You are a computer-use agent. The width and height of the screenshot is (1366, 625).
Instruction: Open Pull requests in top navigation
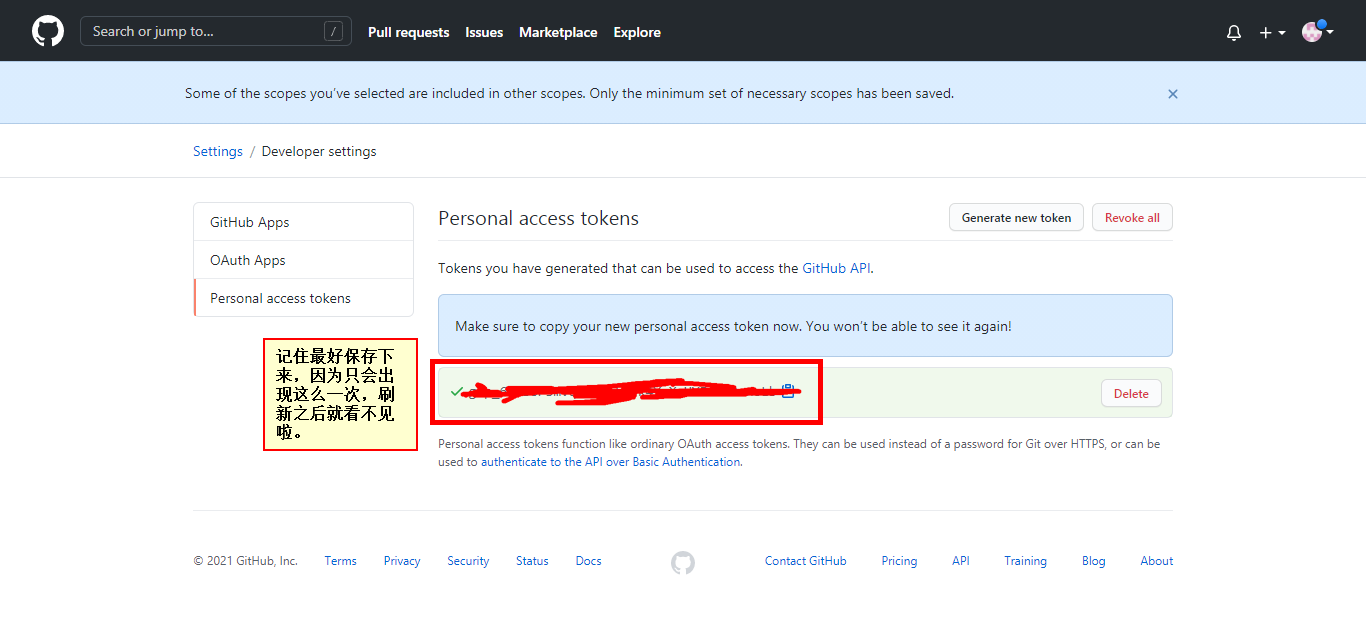coord(409,32)
